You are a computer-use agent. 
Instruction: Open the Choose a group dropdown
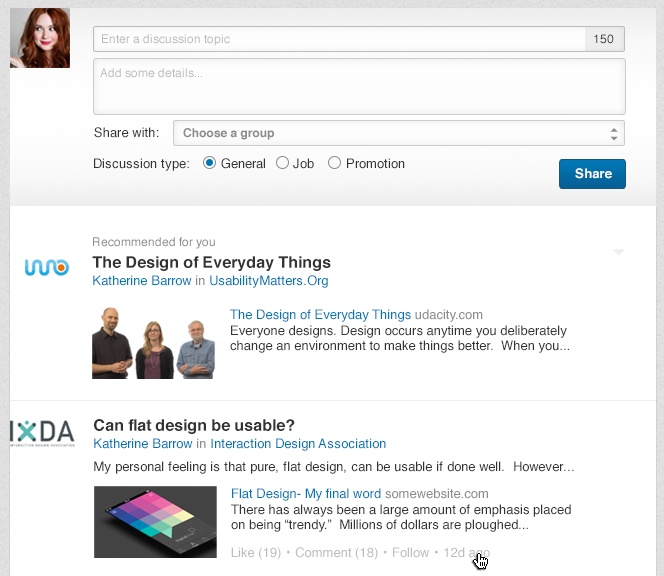pos(398,133)
